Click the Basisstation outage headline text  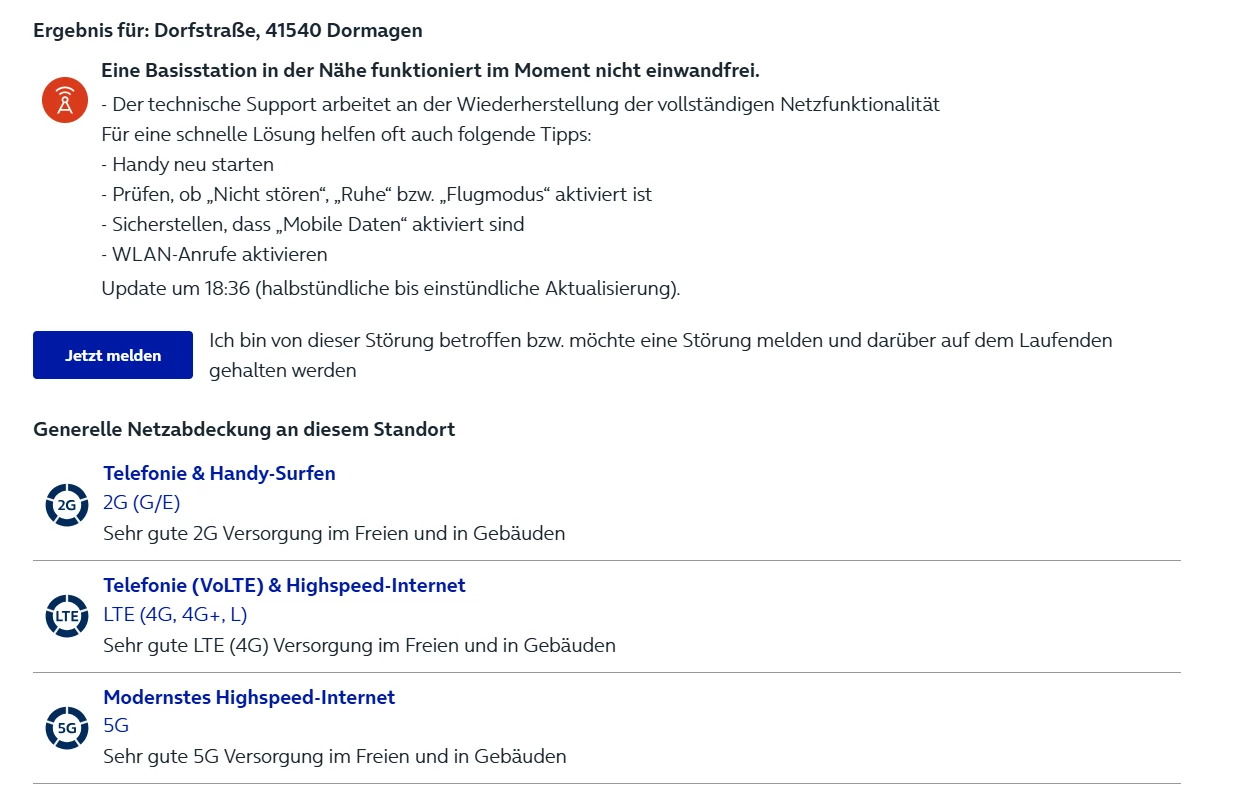(x=430, y=70)
